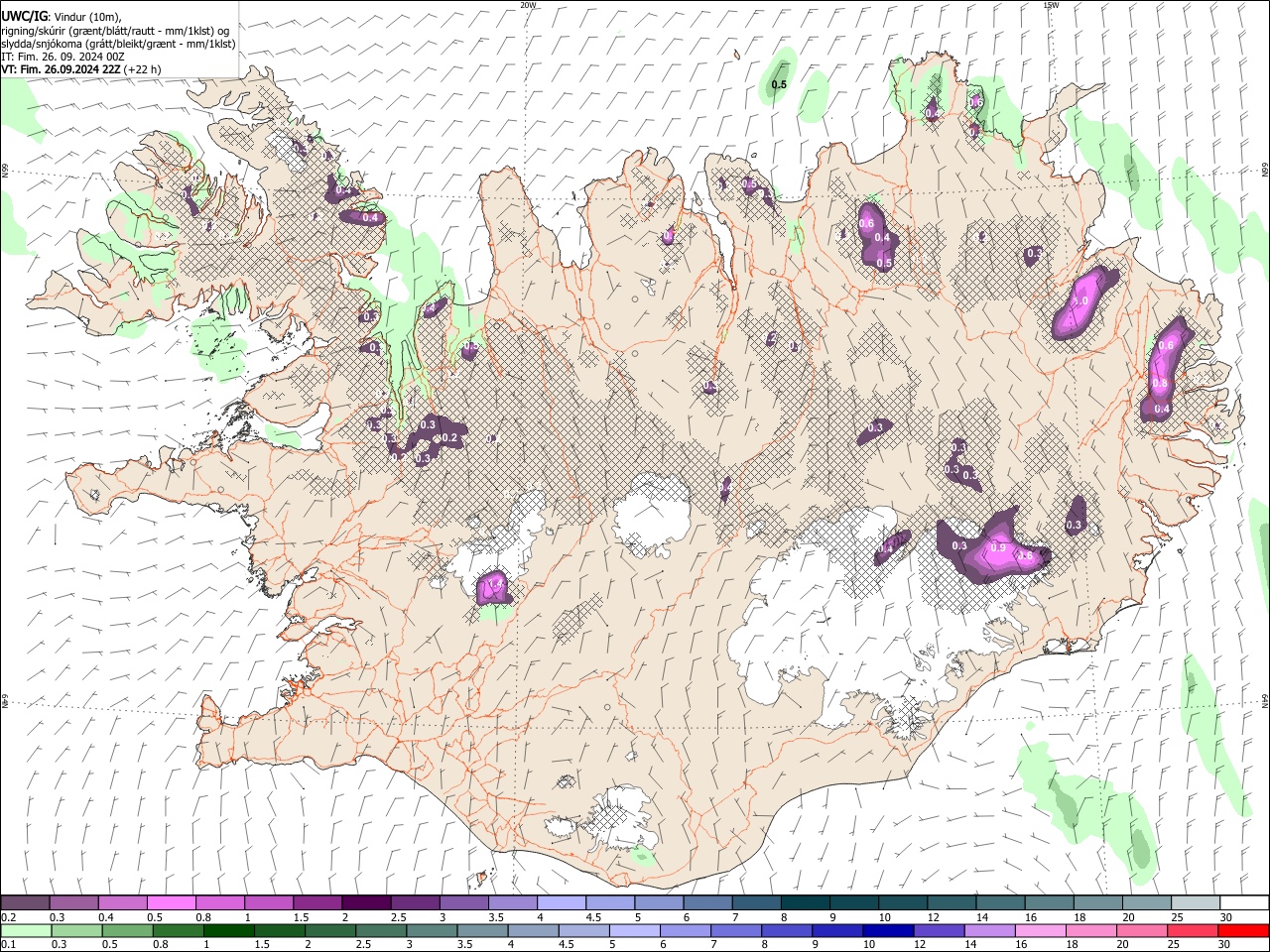Click the upper legend swatch above 0.2
Viewport: 1270px width, 952px height.
pyautogui.click(x=26, y=903)
